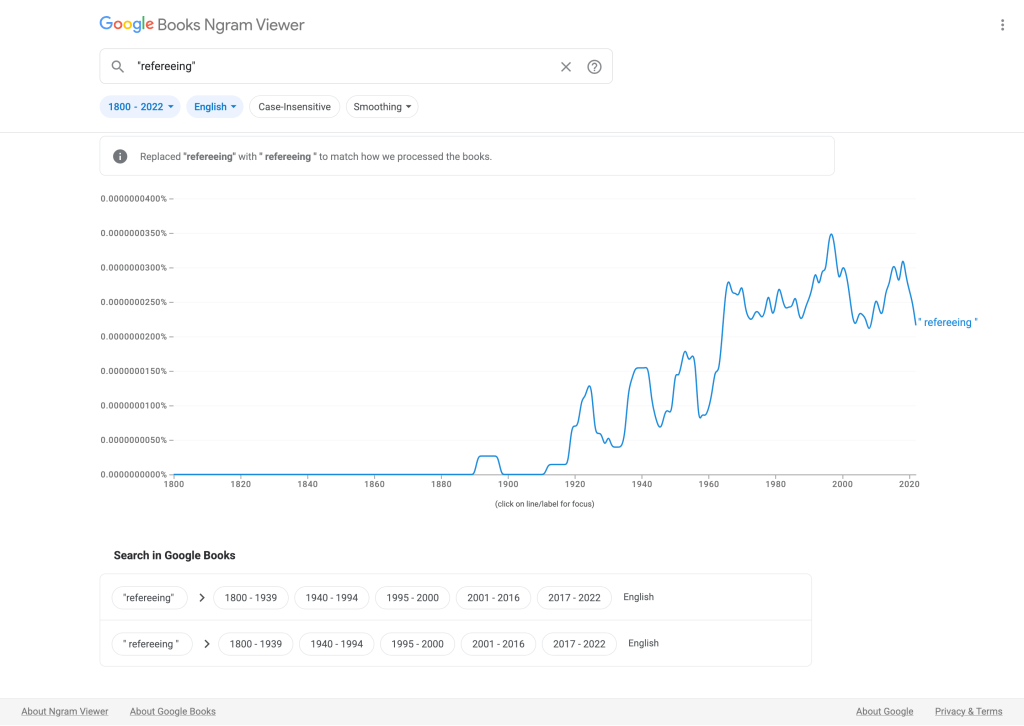The image size is (1024, 726).
Task: Click the info icon in replacement notice
Action: coord(120,156)
